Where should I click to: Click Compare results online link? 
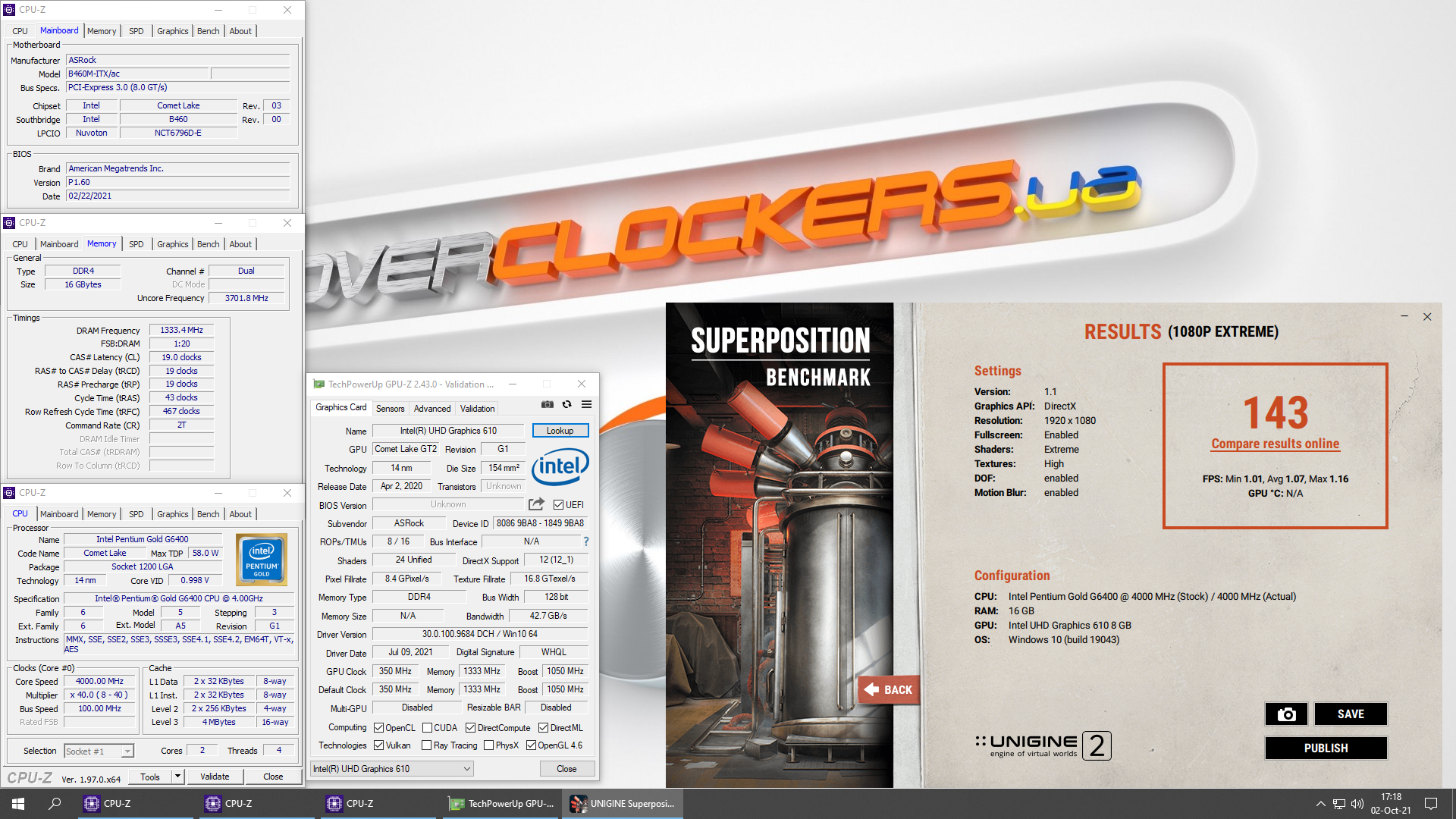[x=1275, y=444]
